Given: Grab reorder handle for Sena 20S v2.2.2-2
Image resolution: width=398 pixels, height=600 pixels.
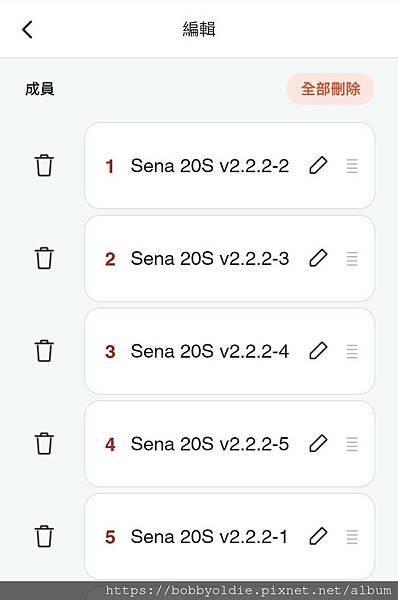Looking at the screenshot, I should pos(352,166).
